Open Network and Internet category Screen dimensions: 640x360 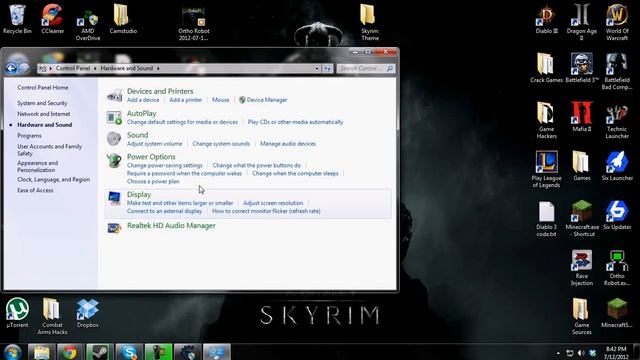[x=44, y=114]
